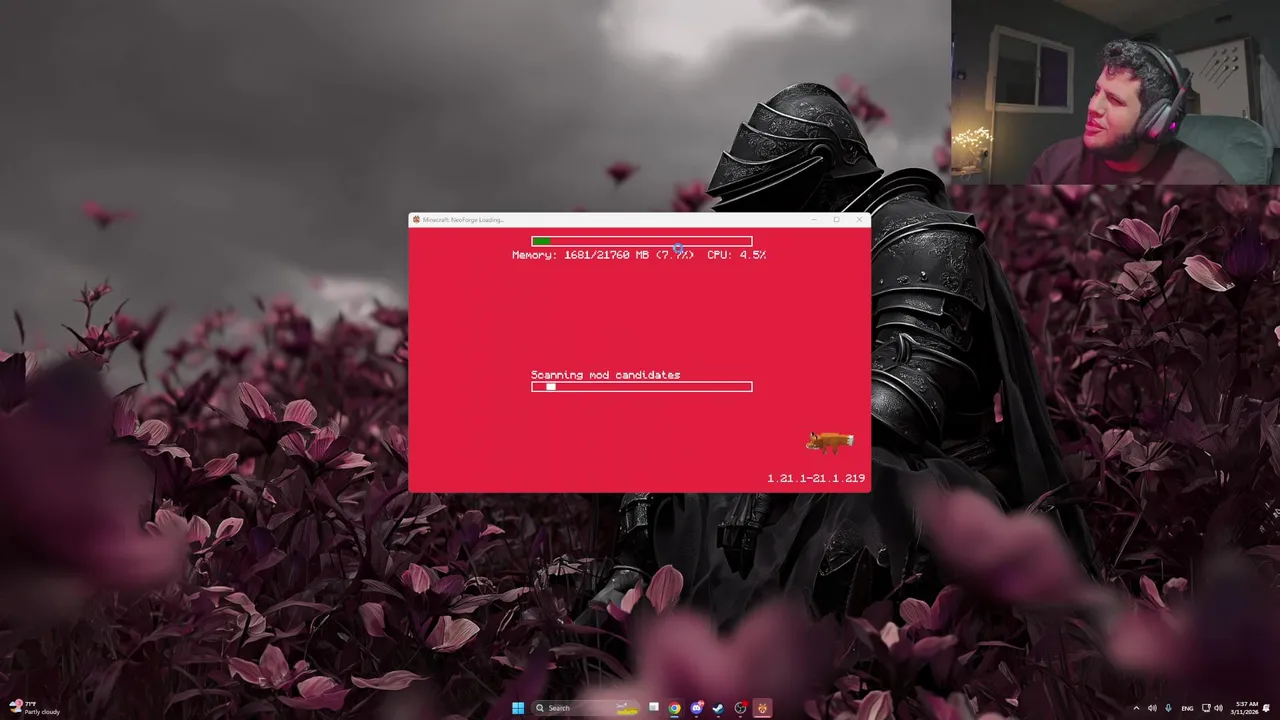Click the search highlight image in Search box
Image resolution: width=1280 pixels, height=720 pixels.
pyautogui.click(x=626, y=708)
